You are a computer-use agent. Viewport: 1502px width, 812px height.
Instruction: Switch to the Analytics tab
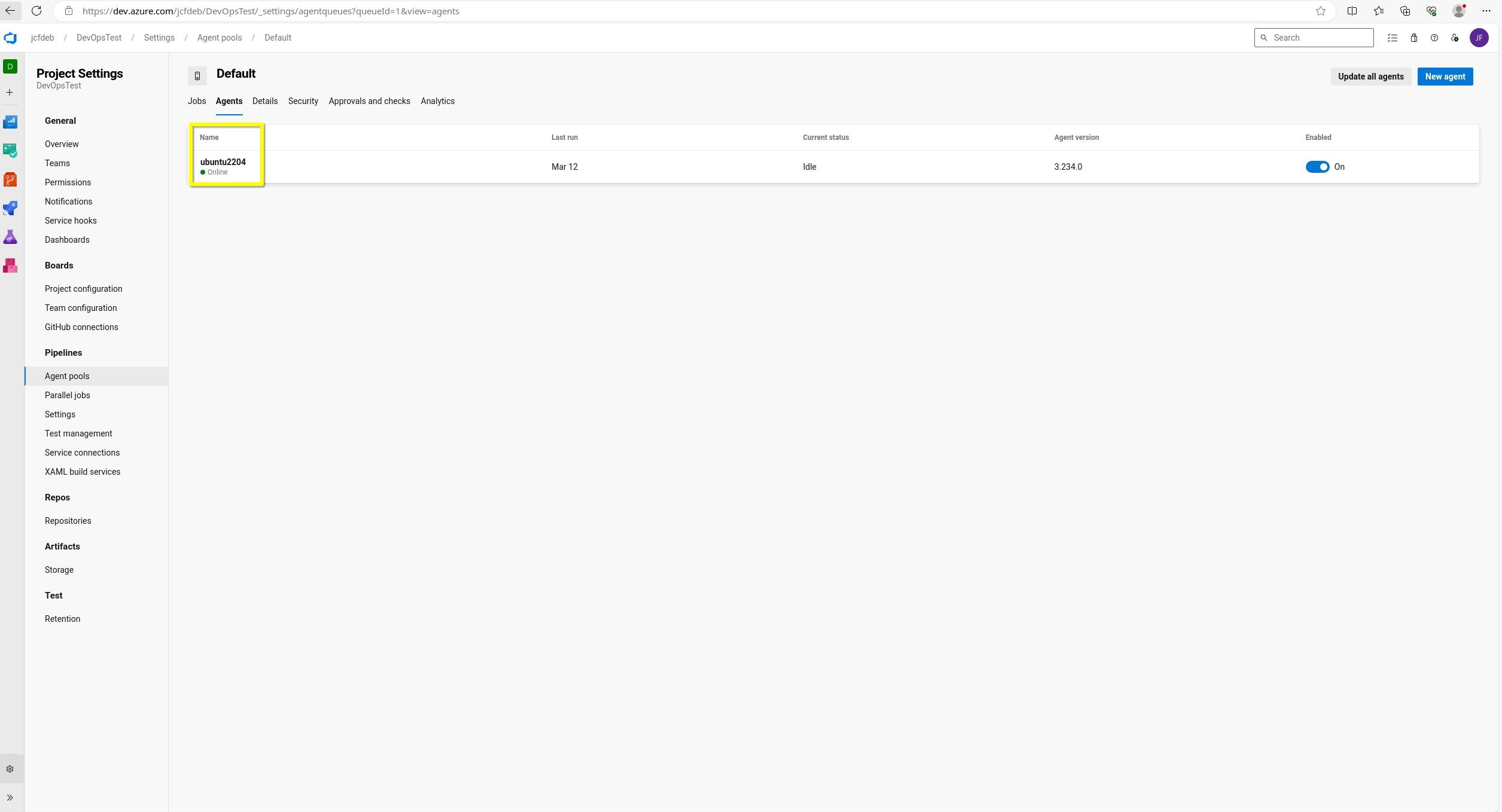(x=438, y=101)
